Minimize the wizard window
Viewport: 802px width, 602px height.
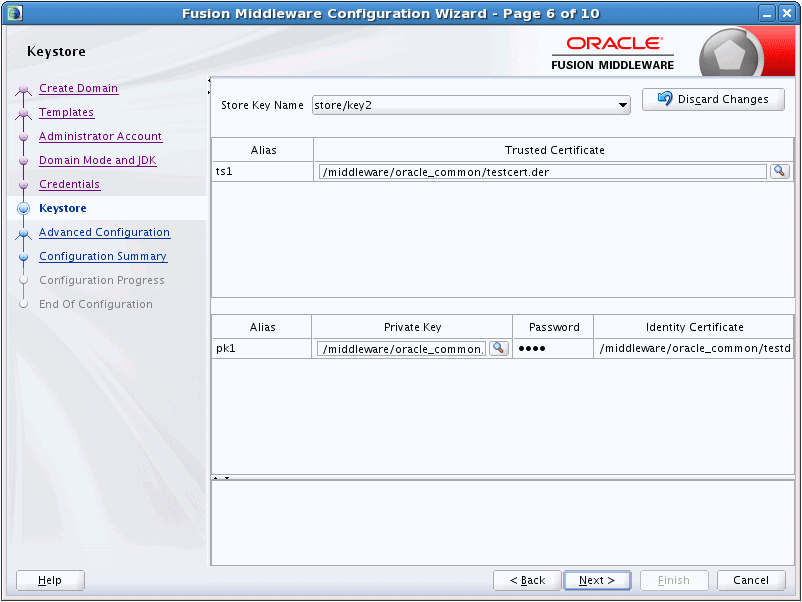pos(767,14)
